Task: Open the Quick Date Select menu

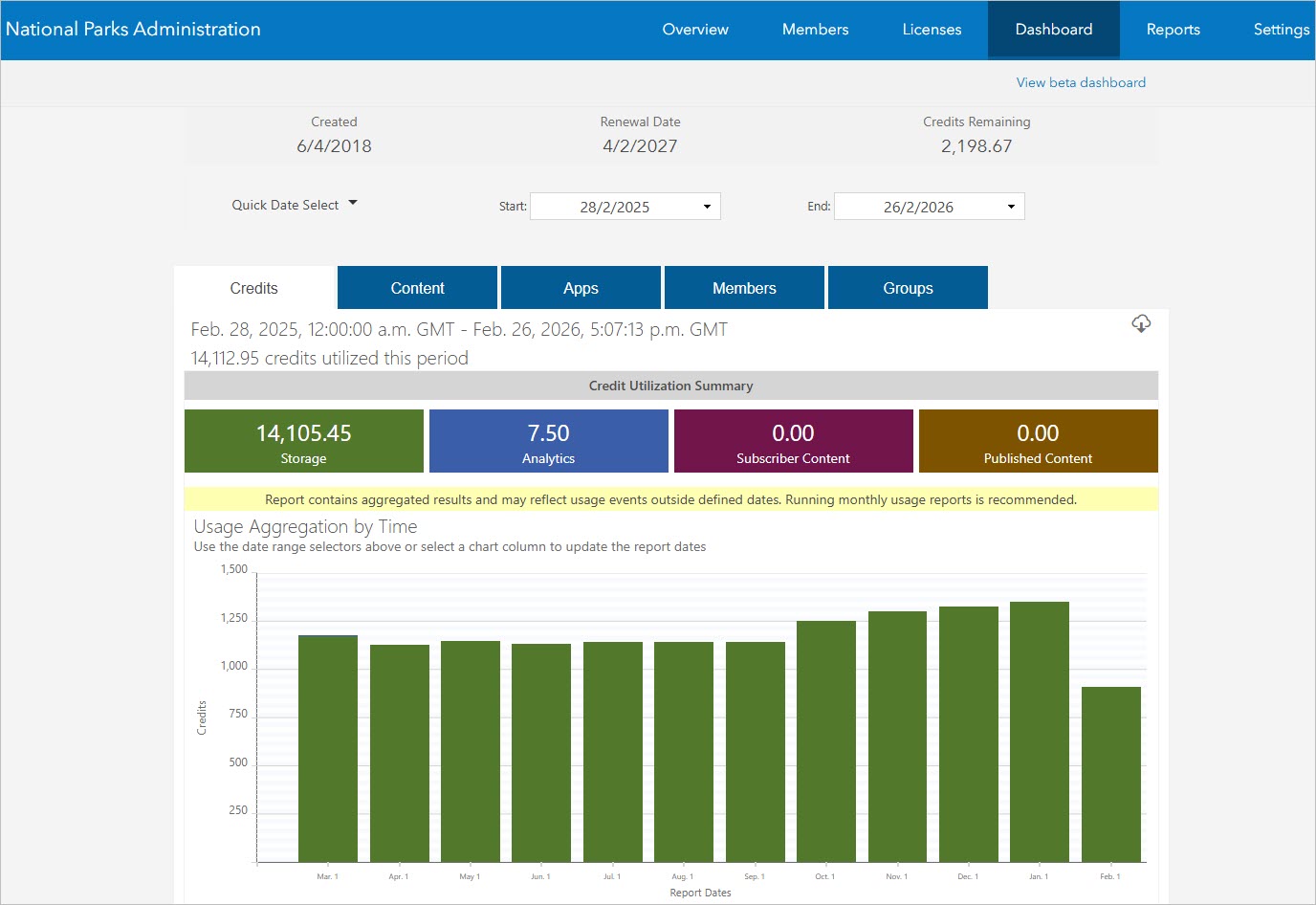Action: 294,204
